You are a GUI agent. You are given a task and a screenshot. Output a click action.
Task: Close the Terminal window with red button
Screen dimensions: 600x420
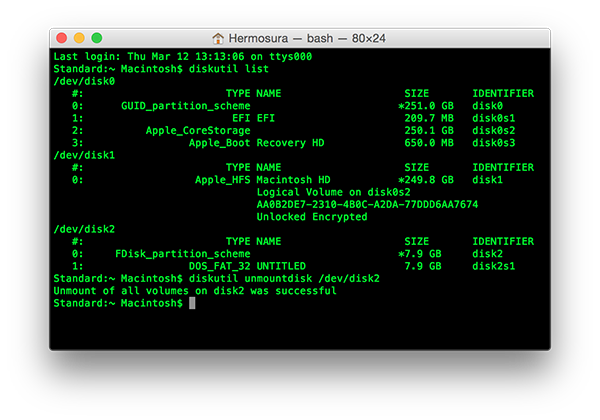[64, 37]
